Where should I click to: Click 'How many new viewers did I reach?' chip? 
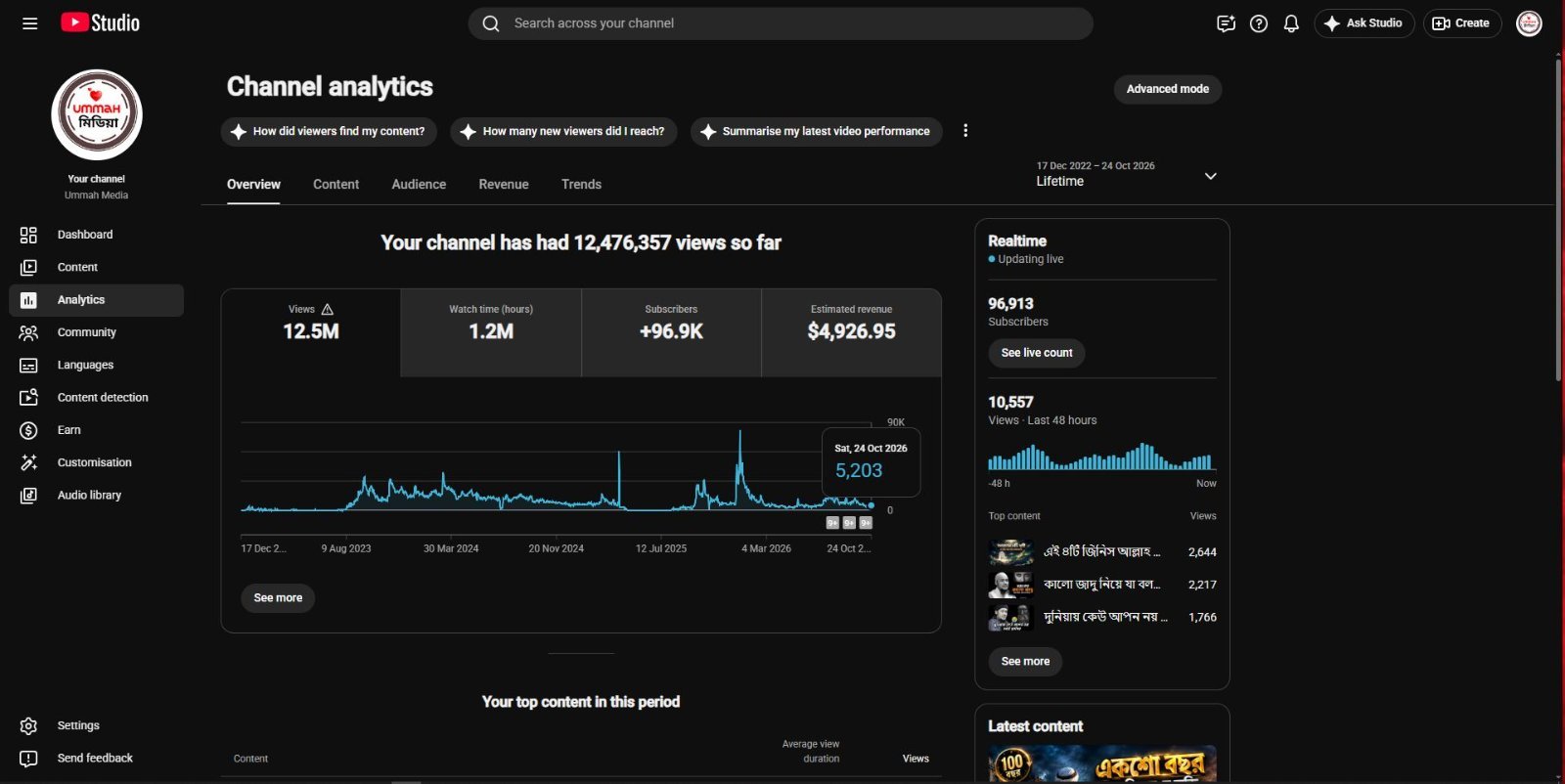(563, 131)
